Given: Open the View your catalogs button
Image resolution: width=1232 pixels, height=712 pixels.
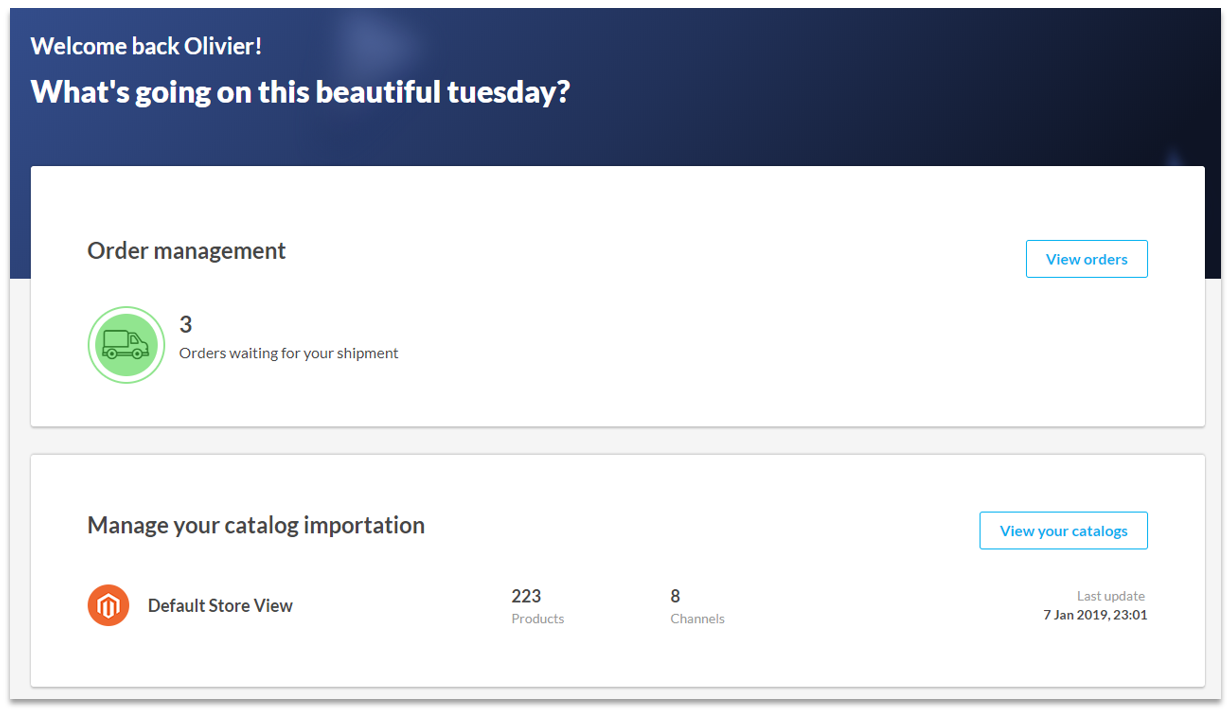Looking at the screenshot, I should pyautogui.click(x=1063, y=531).
